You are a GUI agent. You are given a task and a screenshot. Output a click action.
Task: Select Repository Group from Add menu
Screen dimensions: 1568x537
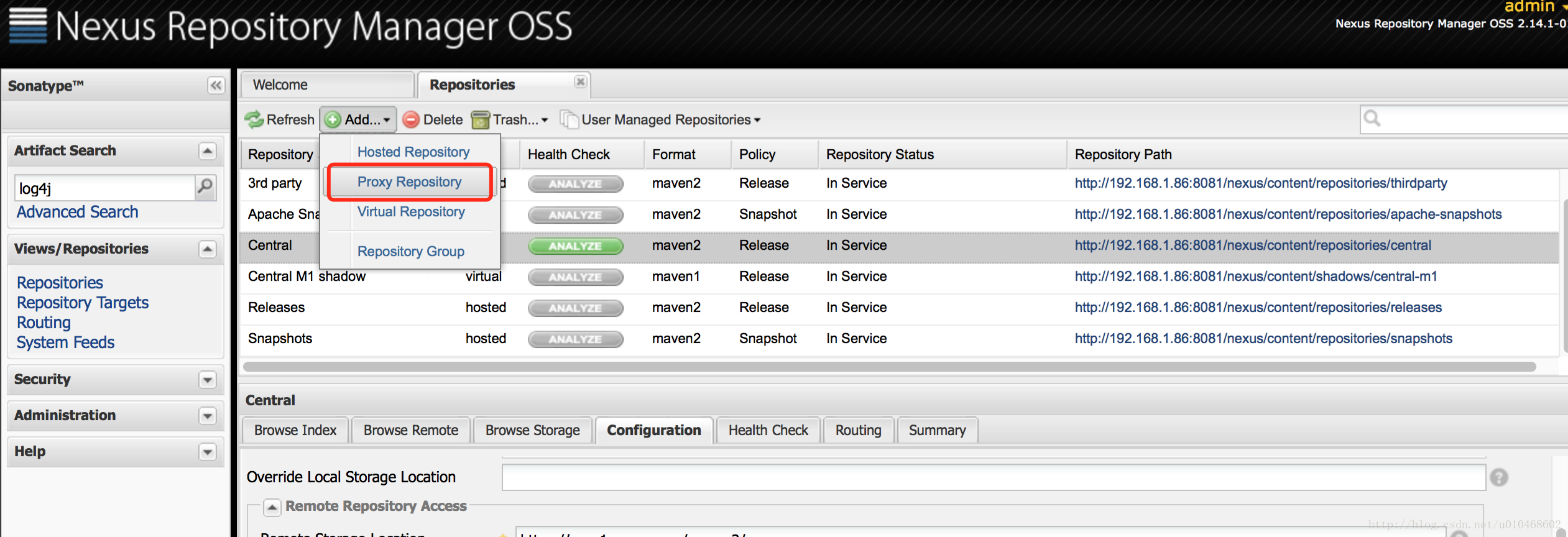(x=410, y=251)
